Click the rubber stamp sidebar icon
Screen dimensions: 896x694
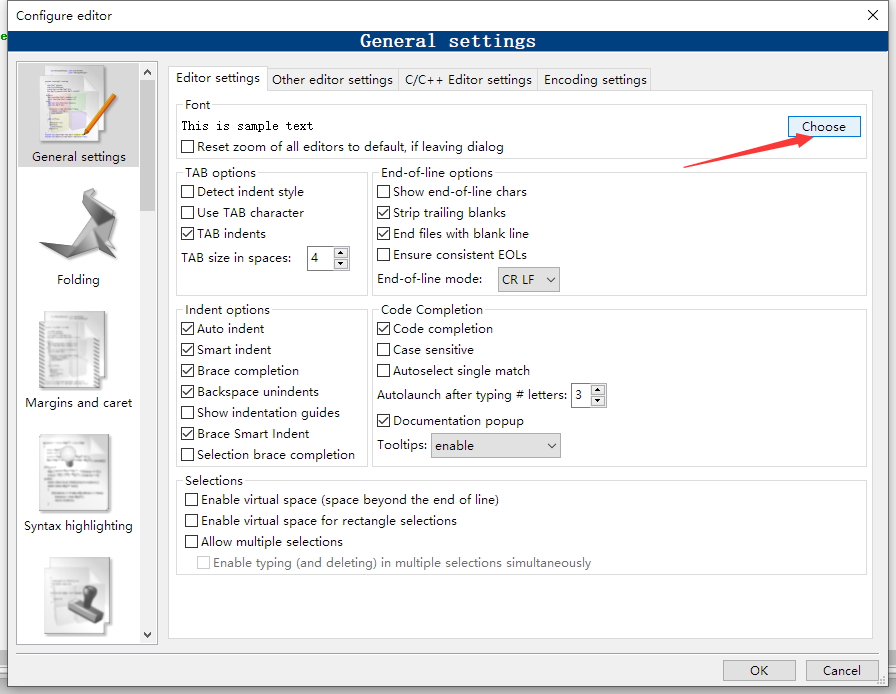coord(77,596)
